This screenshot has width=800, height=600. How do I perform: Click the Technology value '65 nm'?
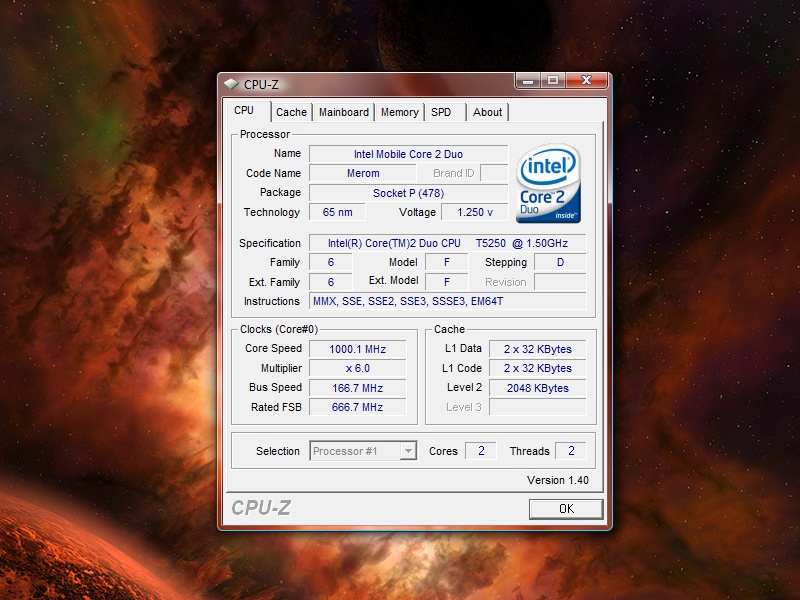click(337, 212)
